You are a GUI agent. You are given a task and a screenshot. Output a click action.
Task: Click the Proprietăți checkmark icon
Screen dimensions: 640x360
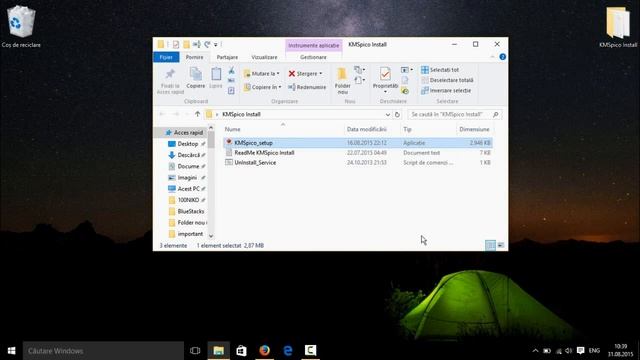[x=385, y=74]
